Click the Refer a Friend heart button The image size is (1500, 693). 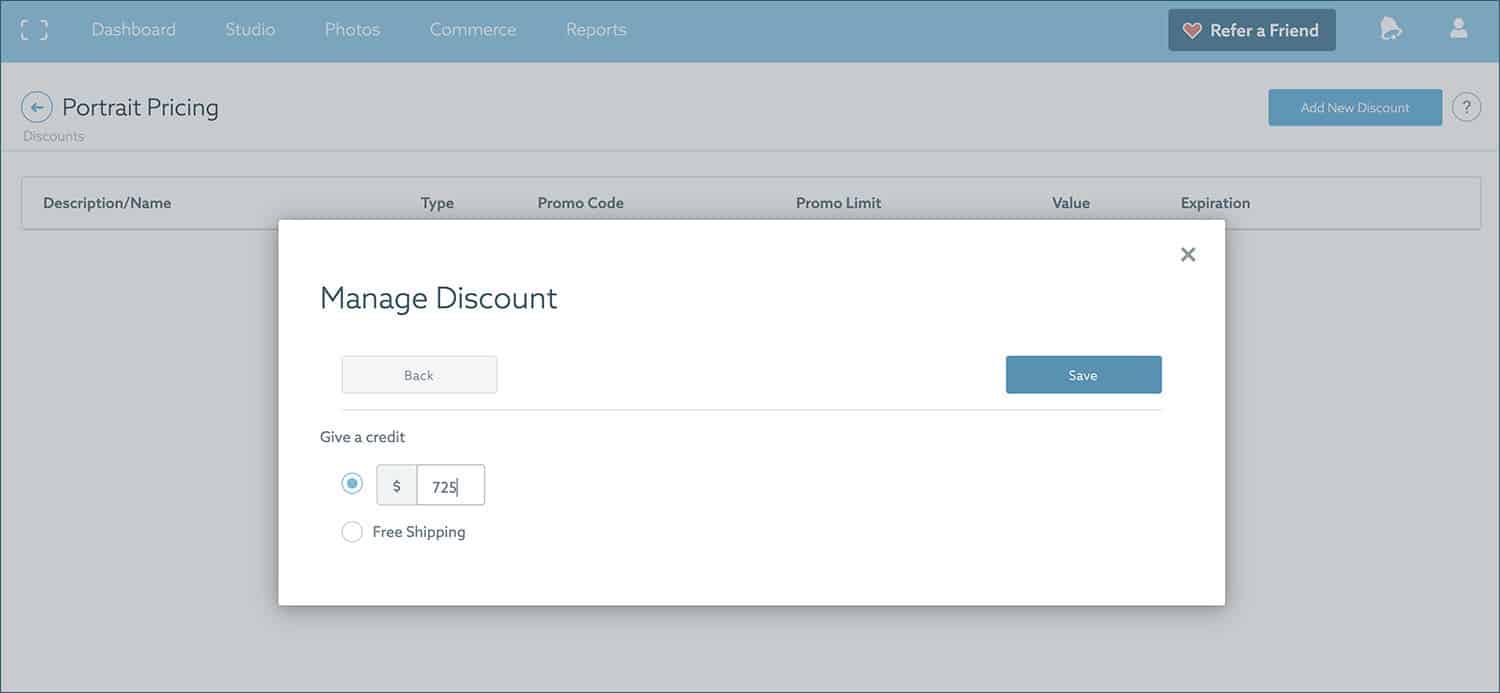1251,31
